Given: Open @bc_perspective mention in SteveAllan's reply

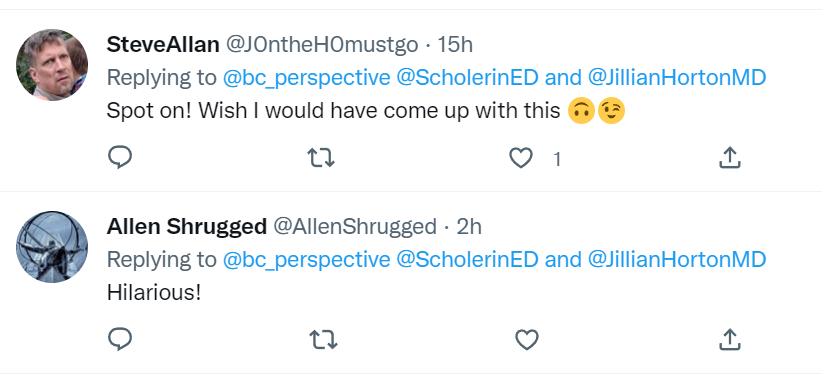Looking at the screenshot, I should 307,78.
